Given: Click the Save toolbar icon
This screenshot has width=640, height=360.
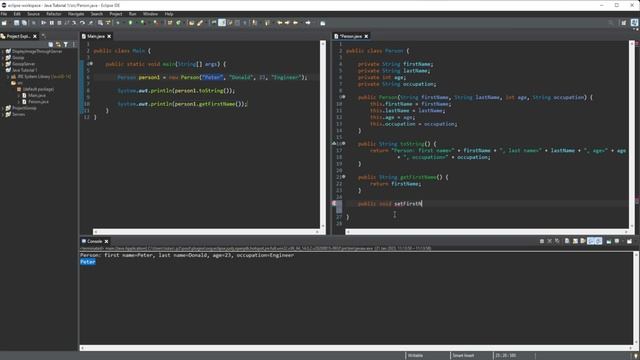Looking at the screenshot, I should click(16, 23).
